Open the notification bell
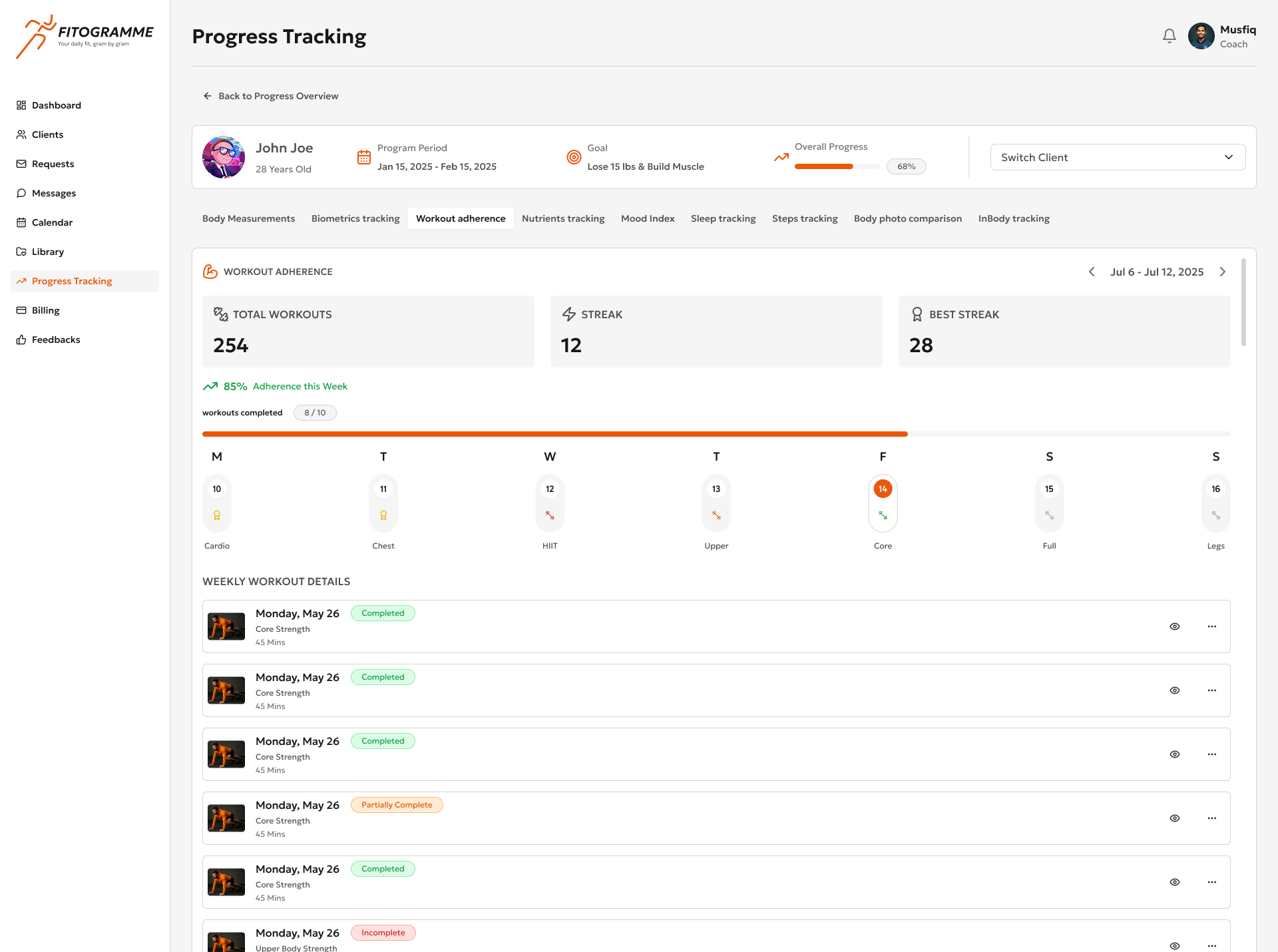 (1170, 36)
